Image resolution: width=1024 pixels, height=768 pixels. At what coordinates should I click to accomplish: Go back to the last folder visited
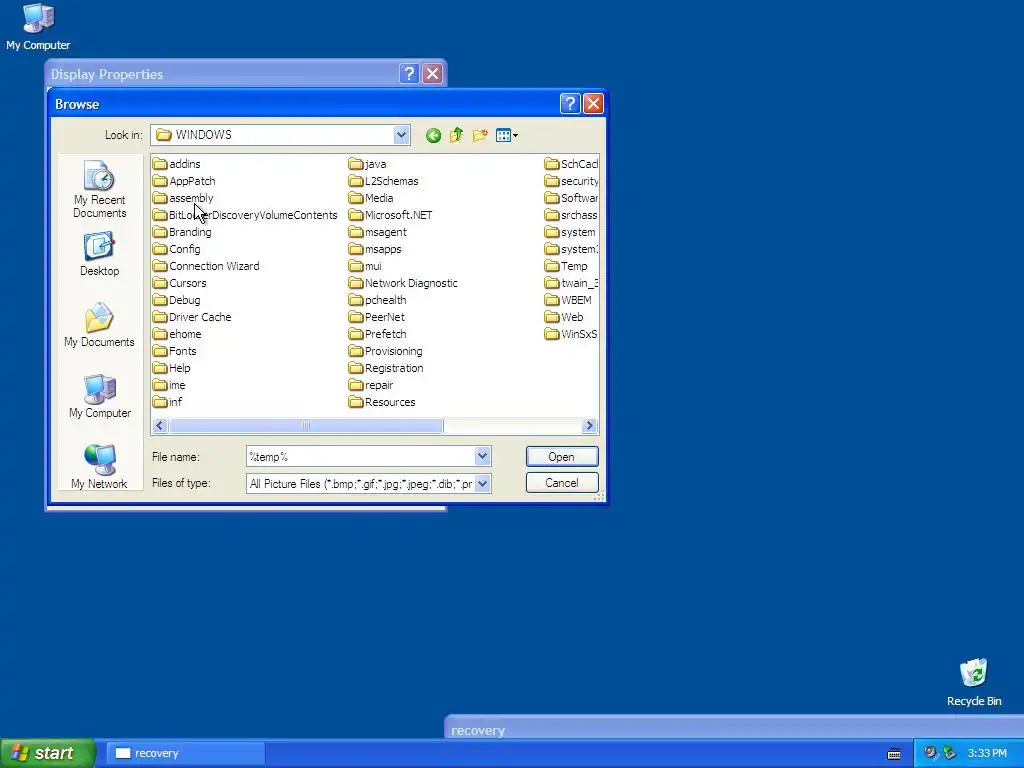(433, 135)
